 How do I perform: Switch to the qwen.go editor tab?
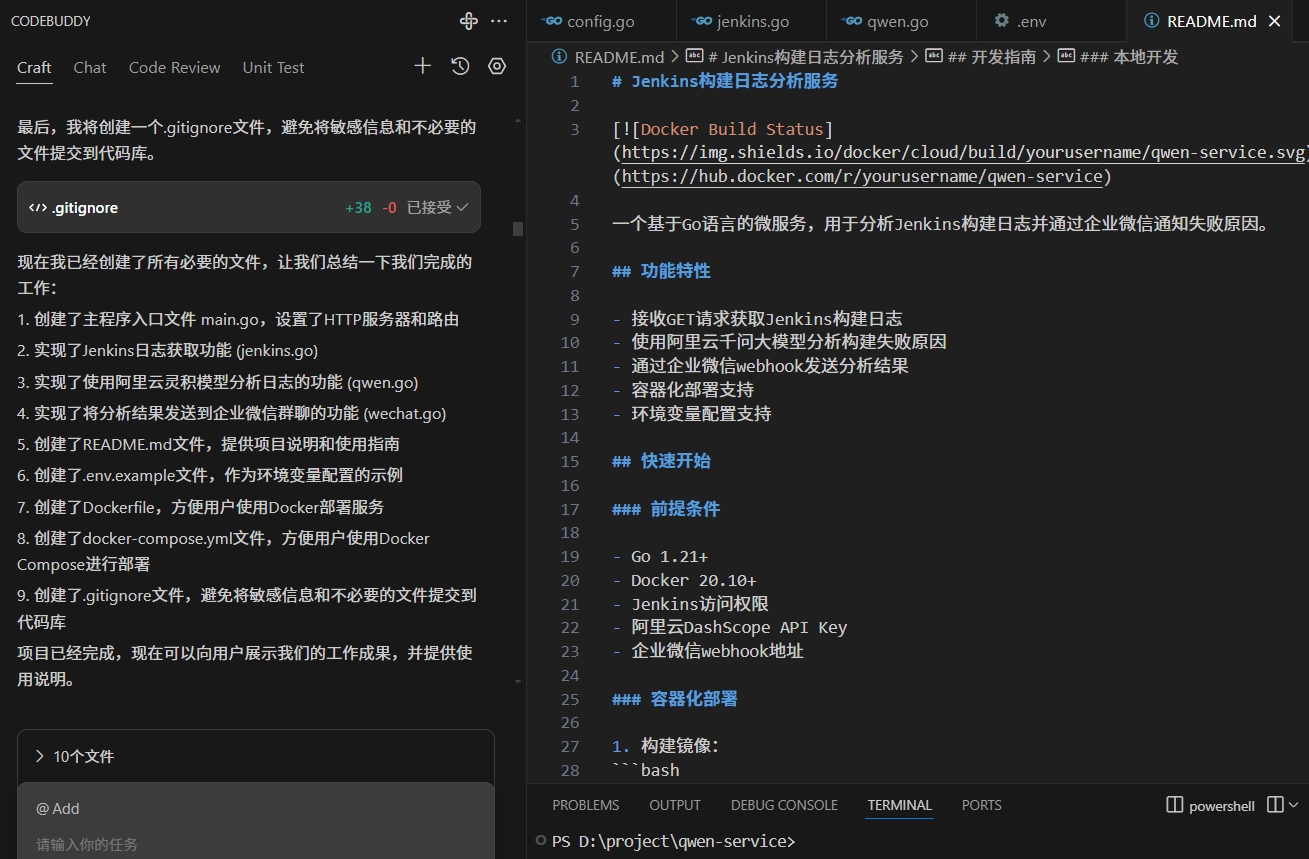(x=901, y=21)
